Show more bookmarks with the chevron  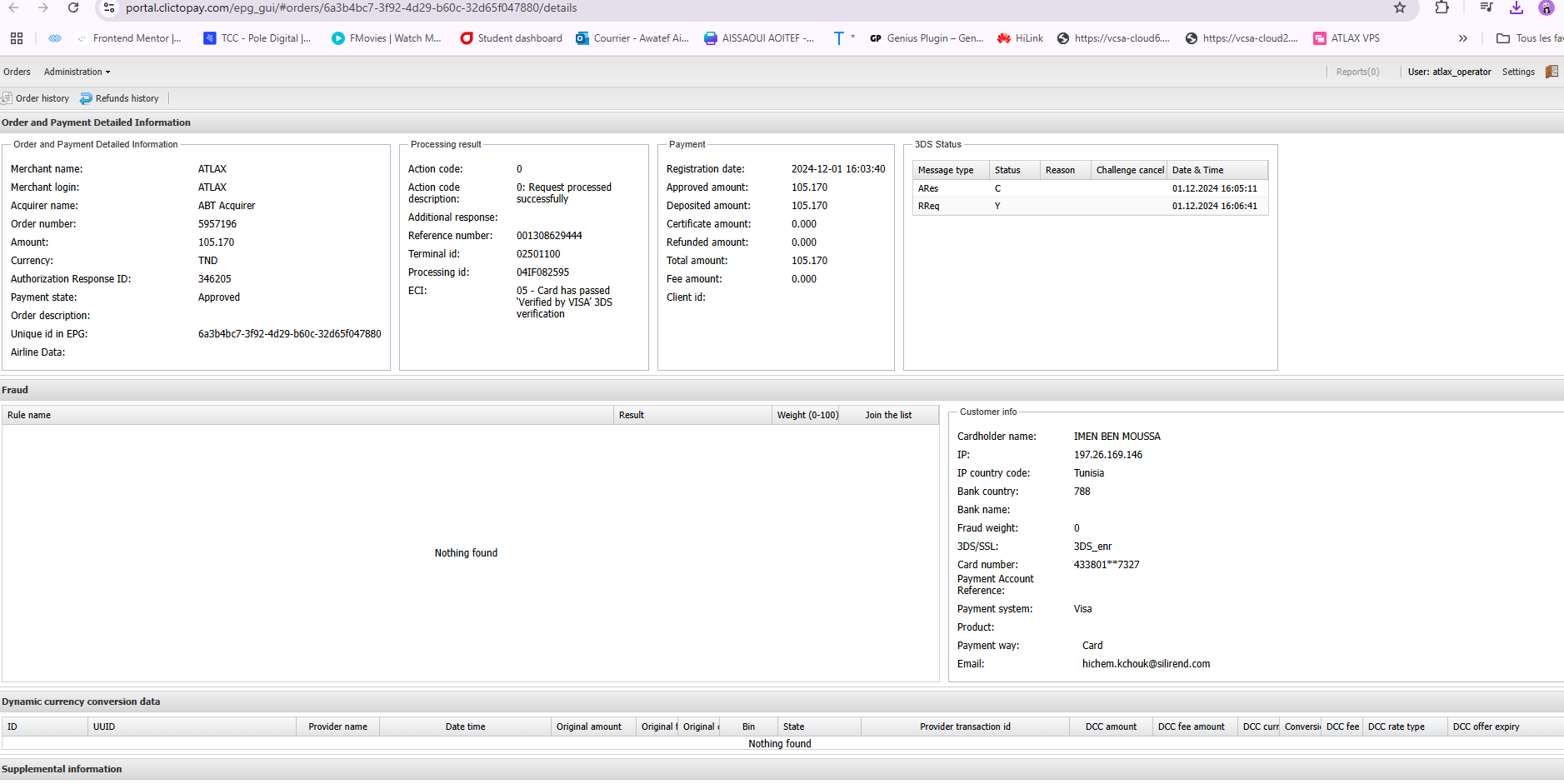(1462, 38)
